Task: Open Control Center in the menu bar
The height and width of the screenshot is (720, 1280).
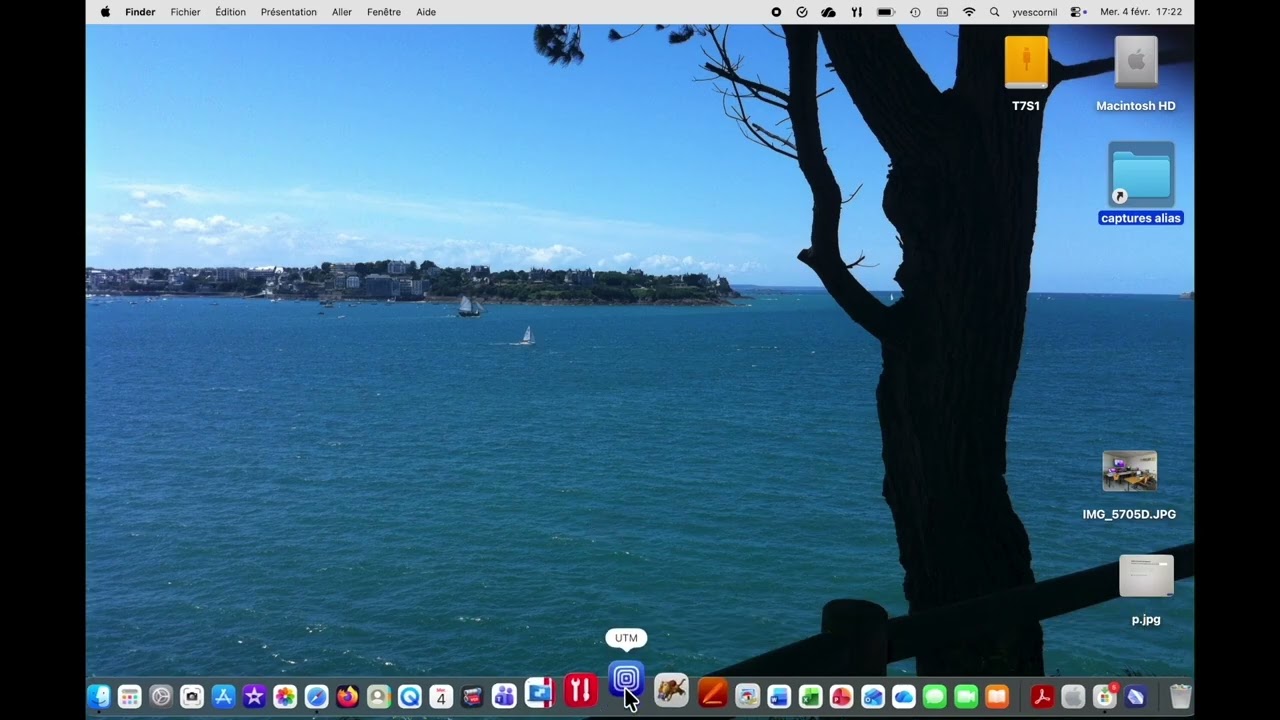Action: click(x=1078, y=12)
